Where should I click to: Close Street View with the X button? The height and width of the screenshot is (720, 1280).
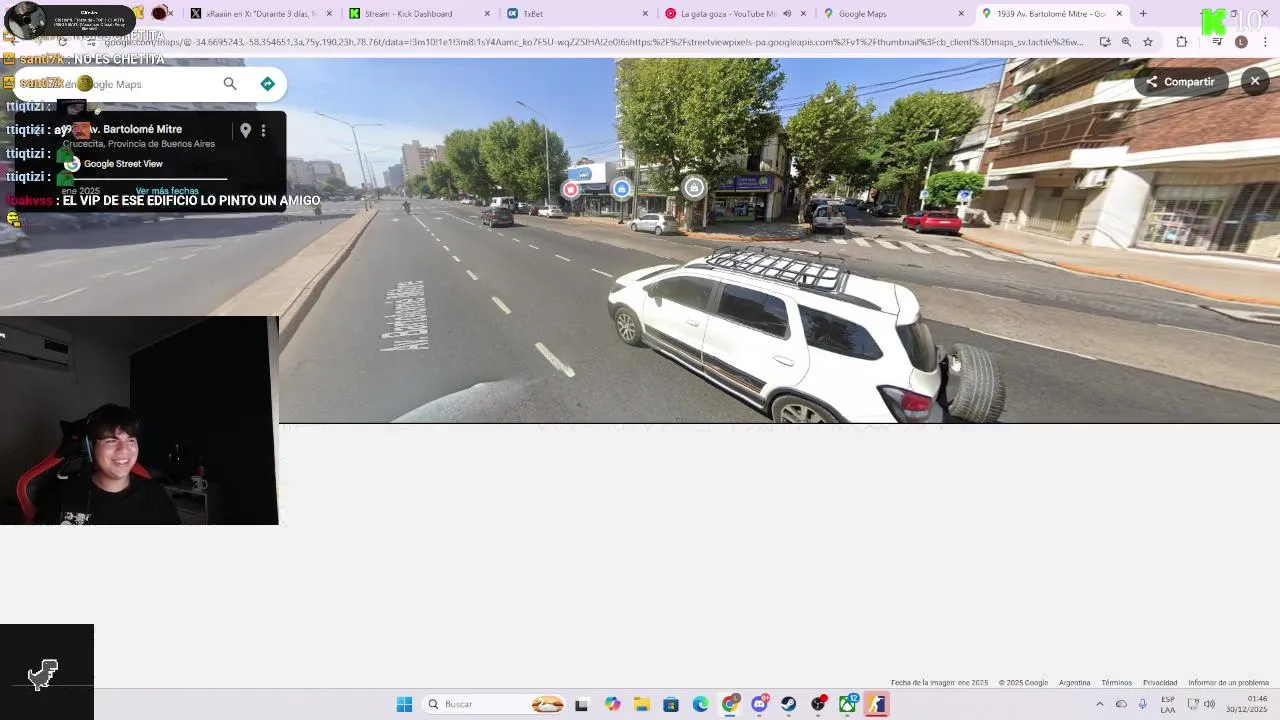click(x=1255, y=81)
